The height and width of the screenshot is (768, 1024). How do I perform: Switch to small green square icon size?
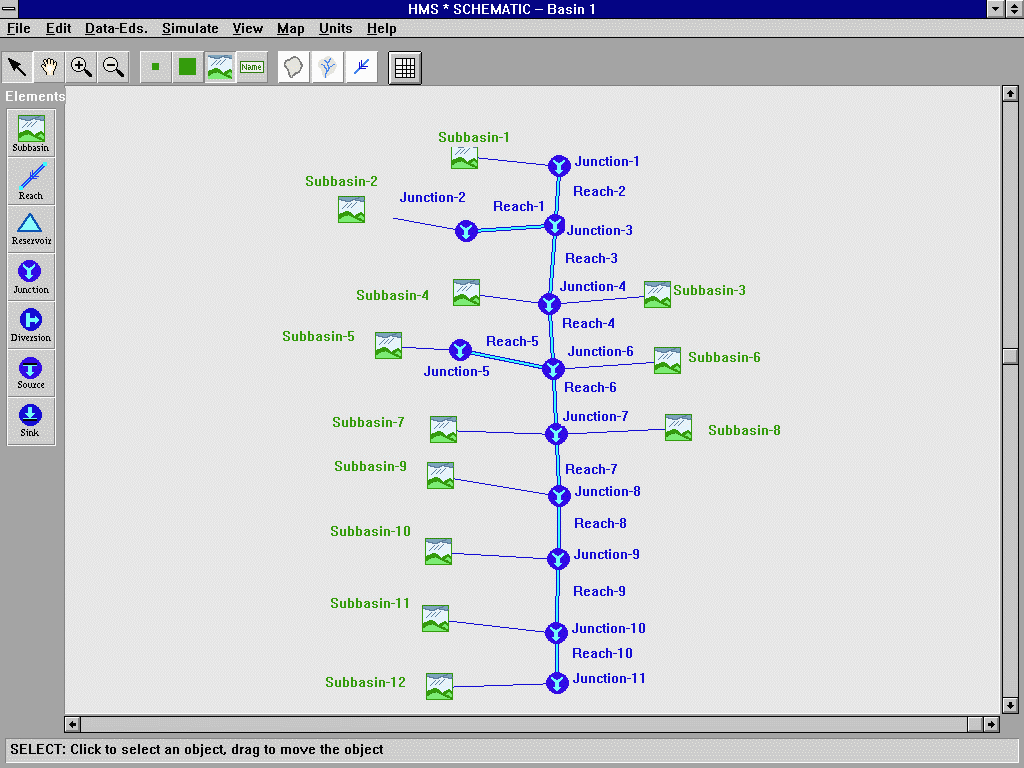point(155,67)
